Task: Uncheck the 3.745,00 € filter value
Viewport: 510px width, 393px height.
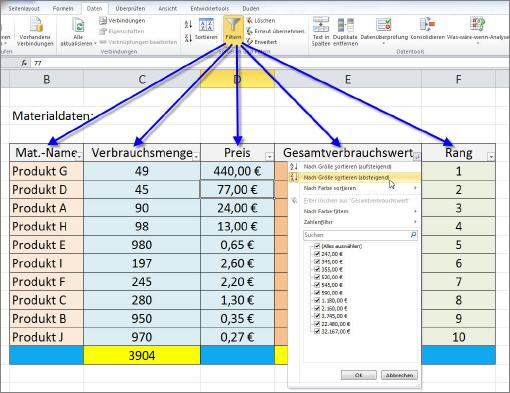Action: (x=317, y=316)
